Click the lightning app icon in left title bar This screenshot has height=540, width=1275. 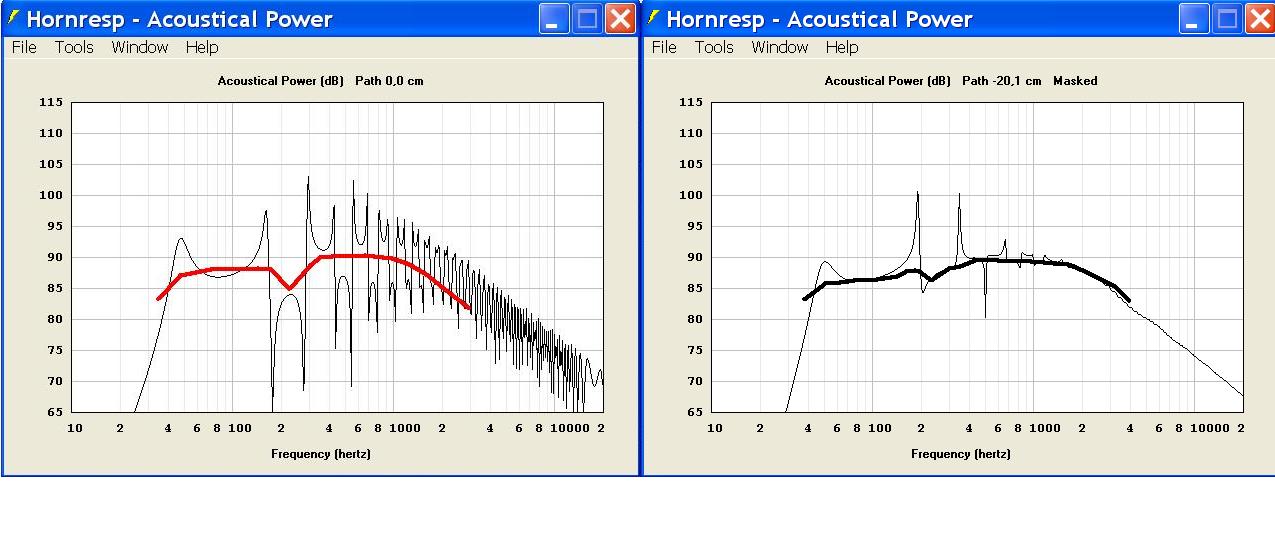pyautogui.click(x=13, y=18)
